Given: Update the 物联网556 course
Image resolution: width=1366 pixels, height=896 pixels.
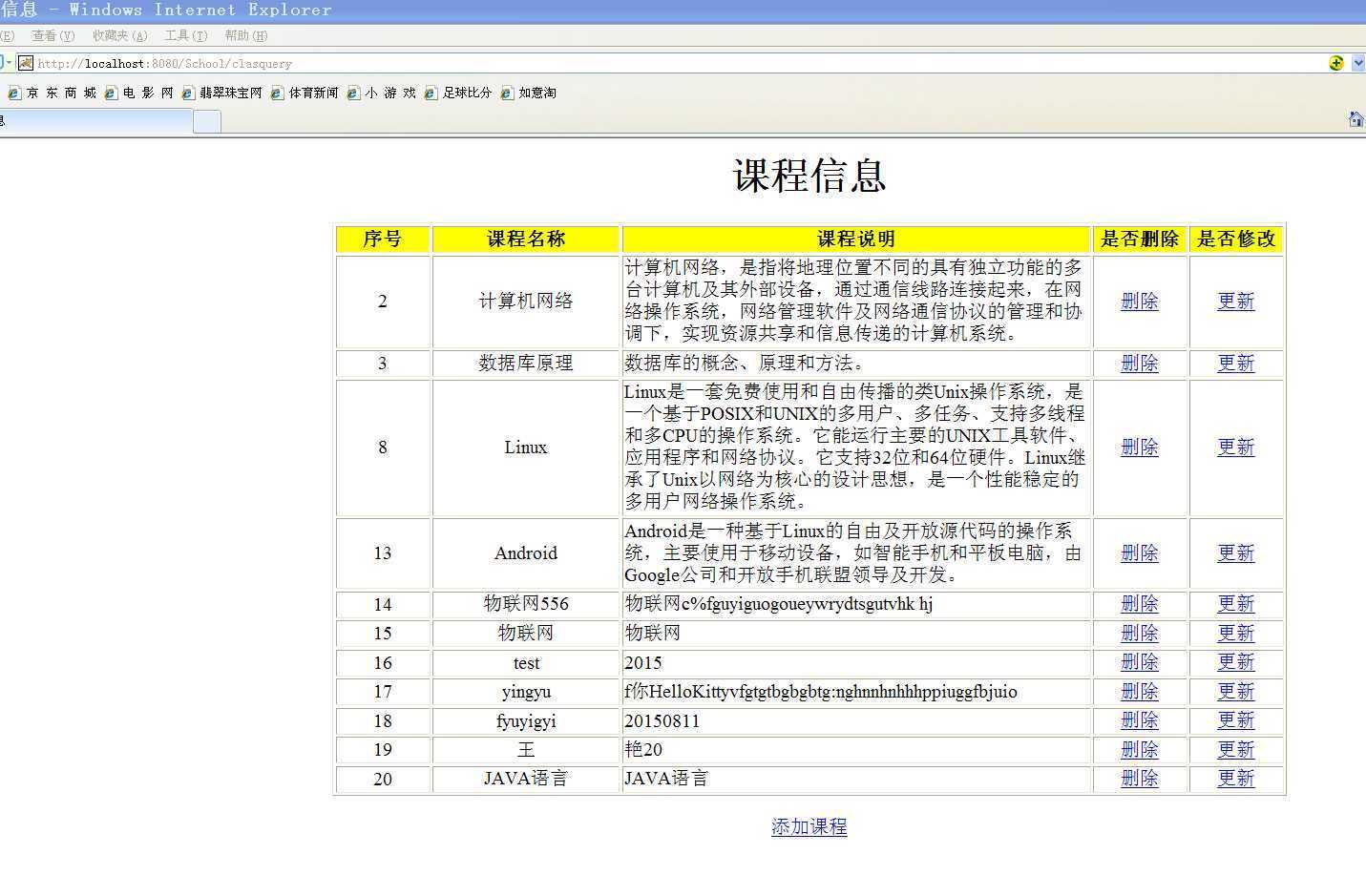Looking at the screenshot, I should point(1236,604).
